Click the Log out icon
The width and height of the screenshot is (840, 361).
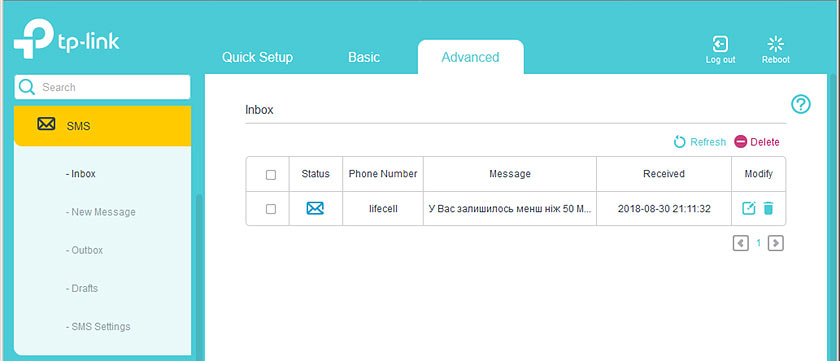pyautogui.click(x=720, y=44)
